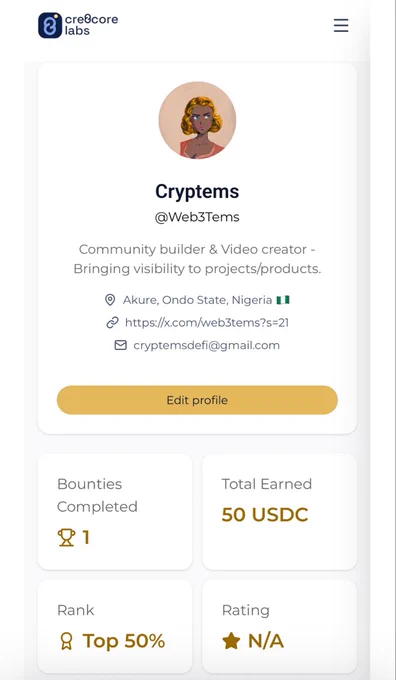
Task: Select the Top 50% rank value
Action: click(x=124, y=641)
